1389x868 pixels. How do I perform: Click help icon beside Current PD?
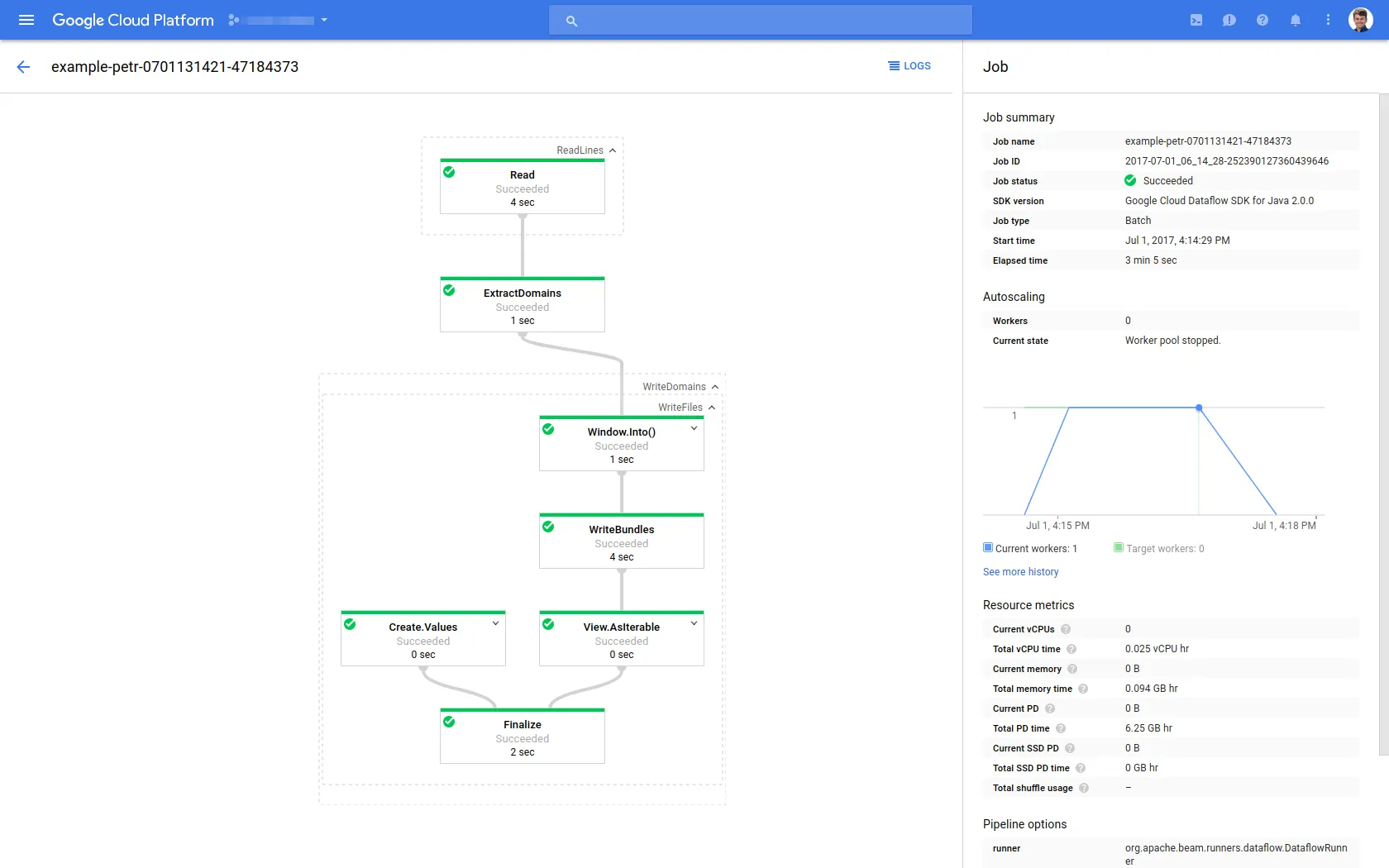(1050, 708)
